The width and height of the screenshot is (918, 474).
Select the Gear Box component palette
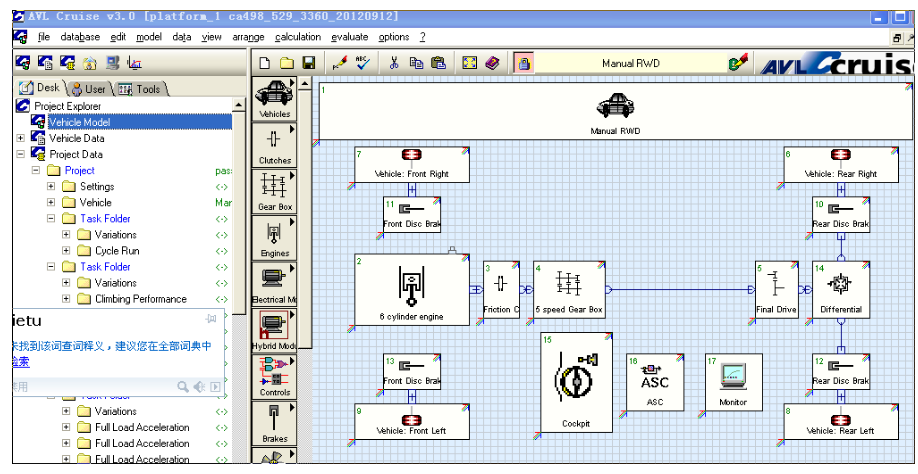pyautogui.click(x=275, y=191)
